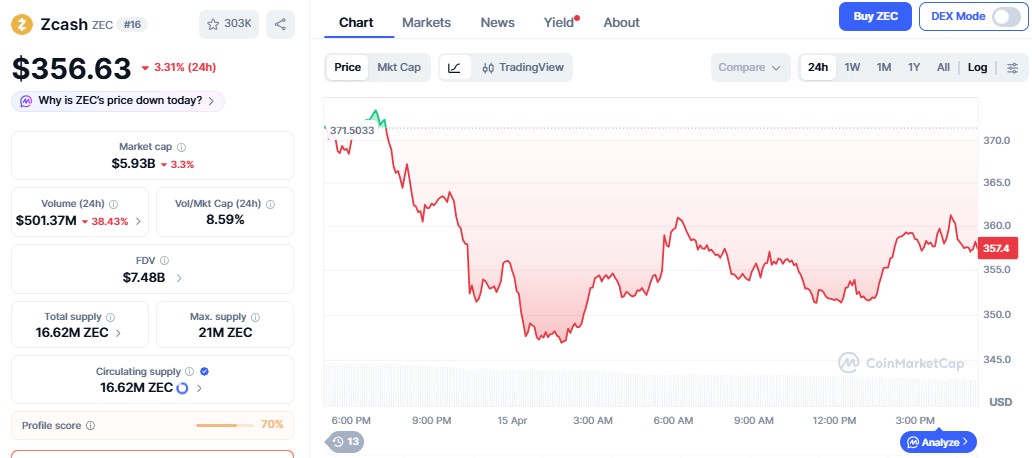The height and width of the screenshot is (458, 1032).
Task: Toggle DEX Mode switch
Action: click(x=1006, y=16)
